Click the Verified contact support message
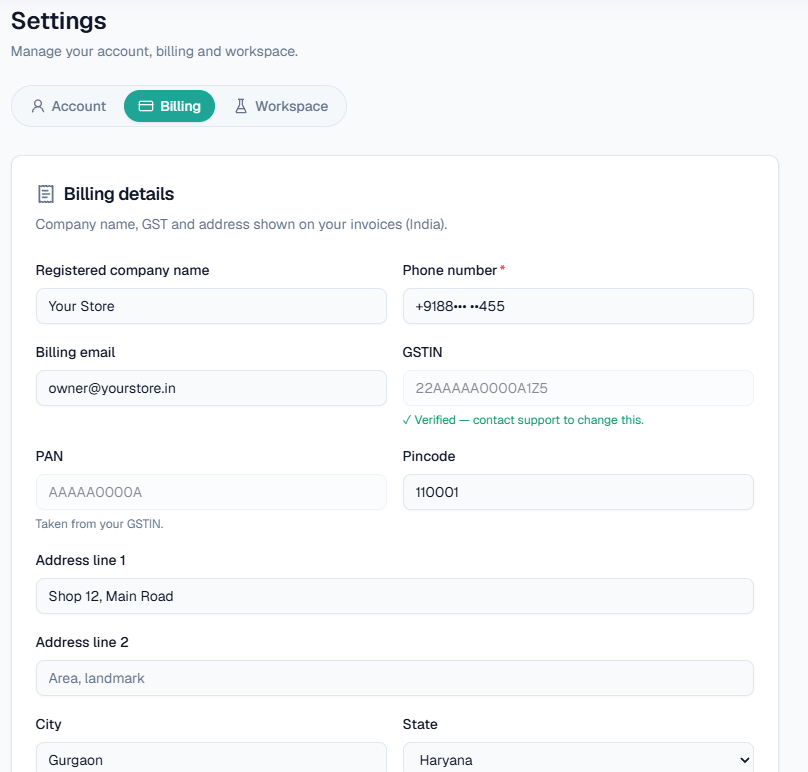The height and width of the screenshot is (772, 808). [x=523, y=420]
